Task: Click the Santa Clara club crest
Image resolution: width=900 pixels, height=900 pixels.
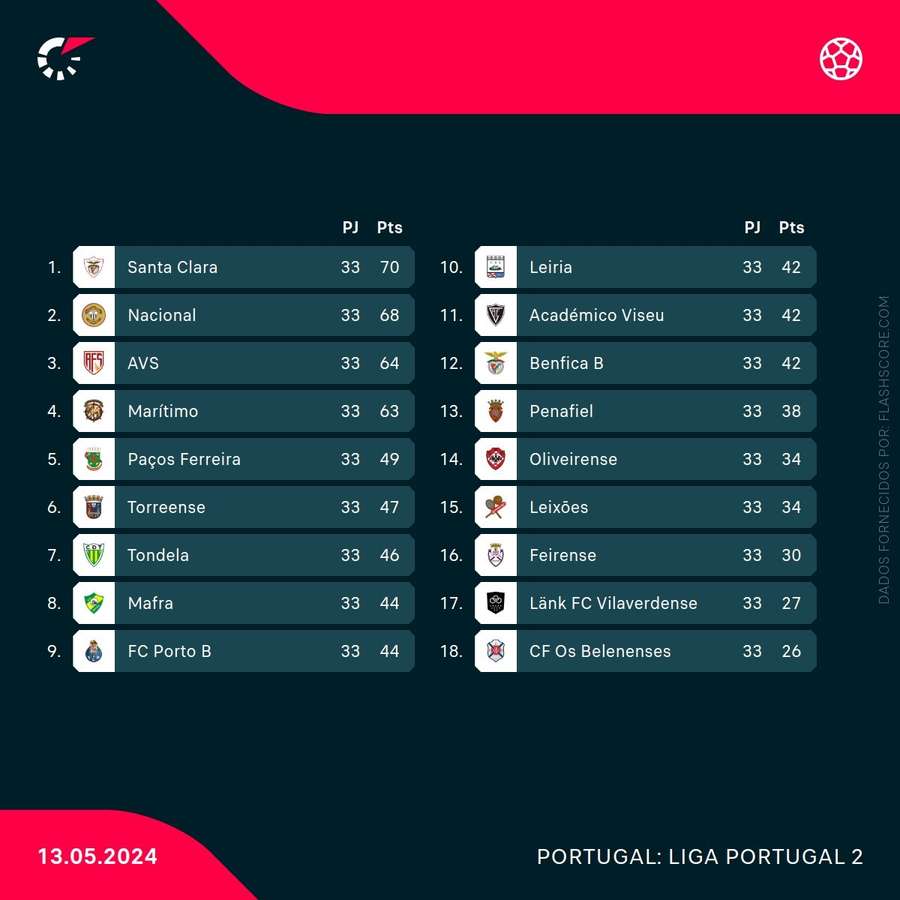Action: point(94,267)
